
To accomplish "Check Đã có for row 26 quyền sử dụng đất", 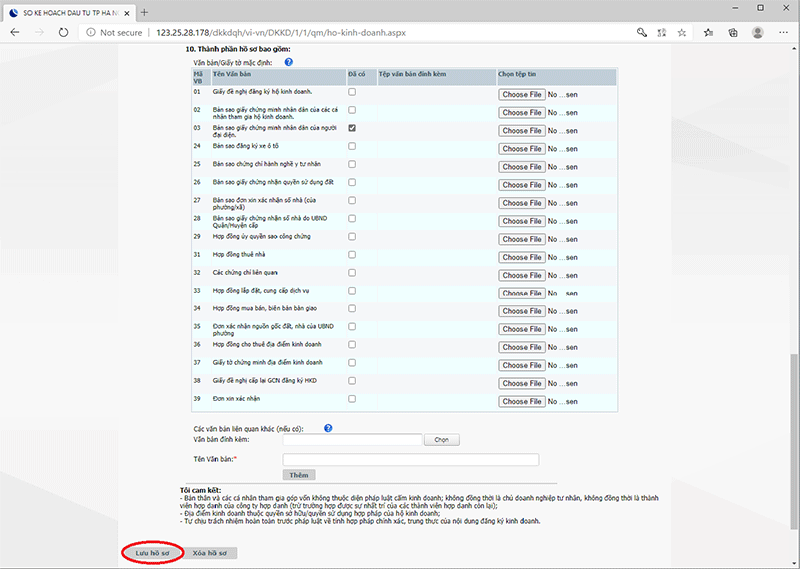I will (x=352, y=182).
